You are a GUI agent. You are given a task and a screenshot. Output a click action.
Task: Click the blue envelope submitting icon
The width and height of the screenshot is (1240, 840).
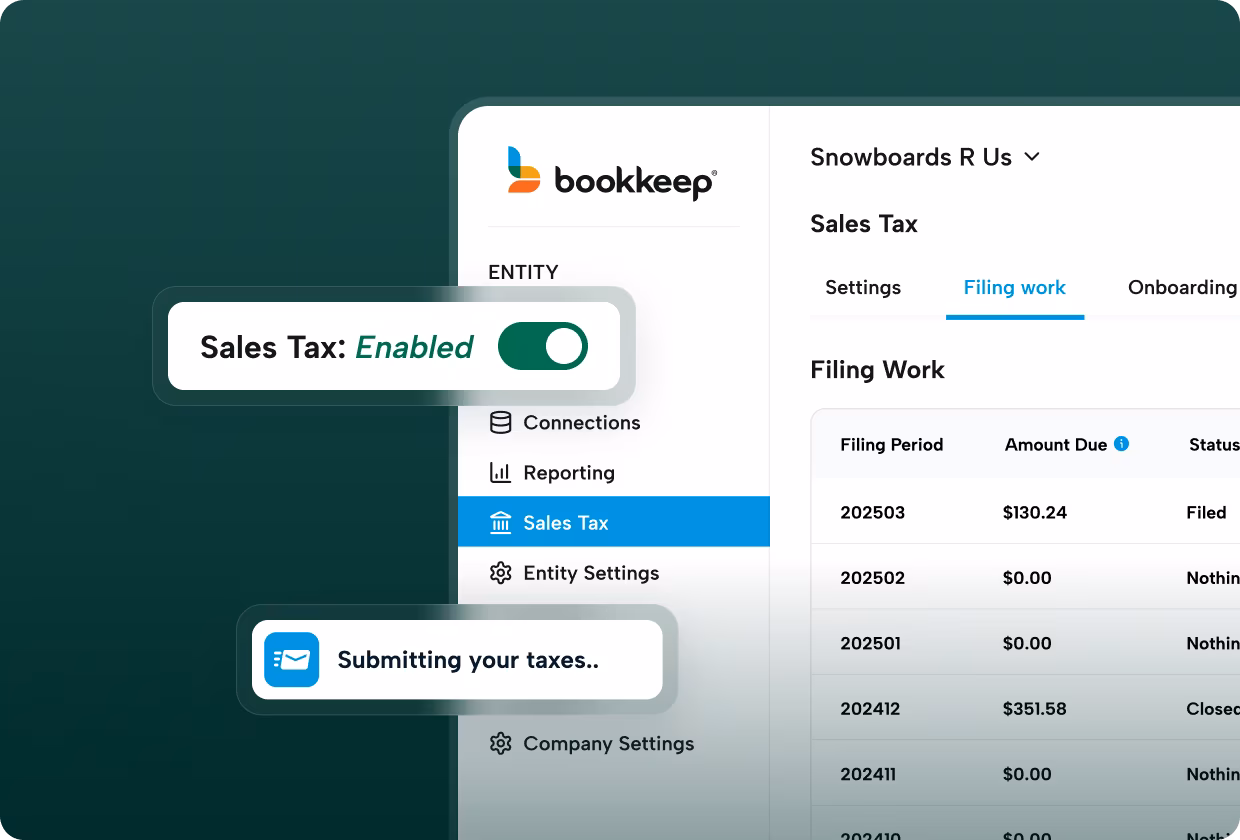tap(291, 660)
